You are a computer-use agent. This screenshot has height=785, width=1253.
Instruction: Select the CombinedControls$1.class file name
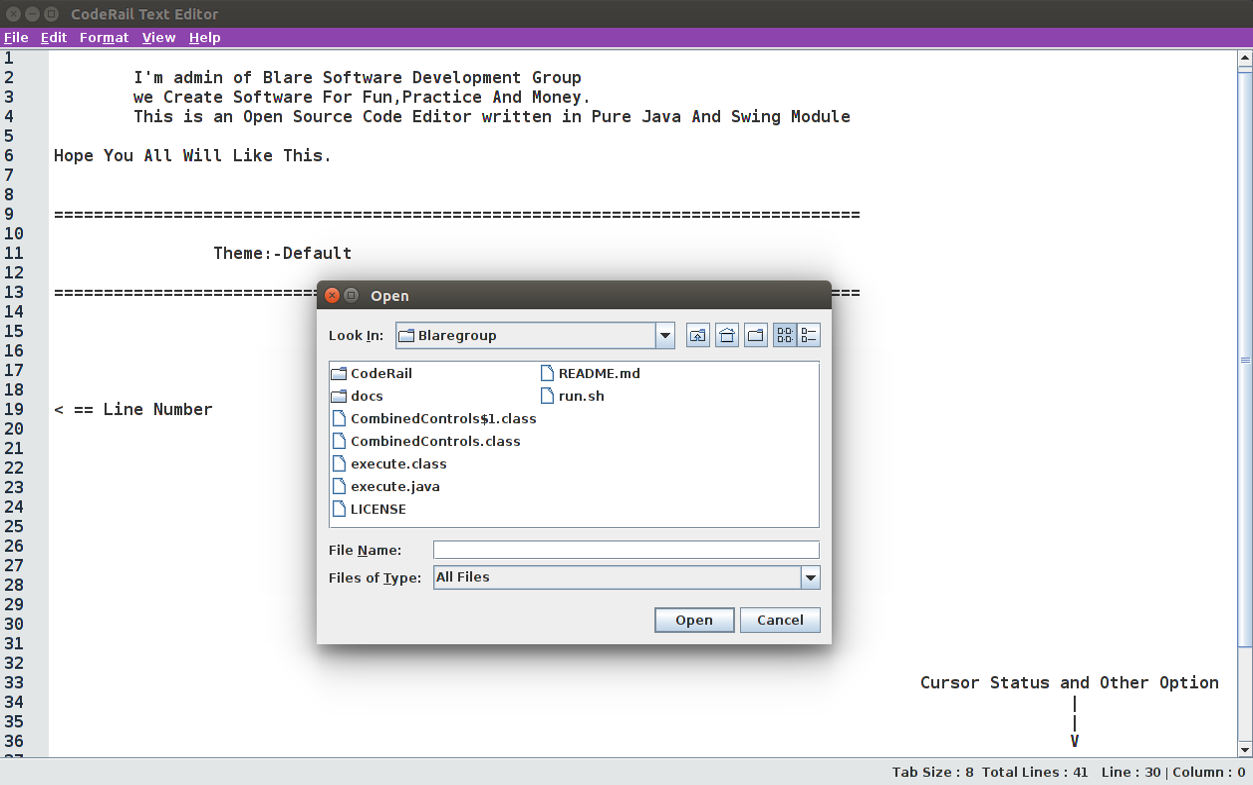pos(443,419)
